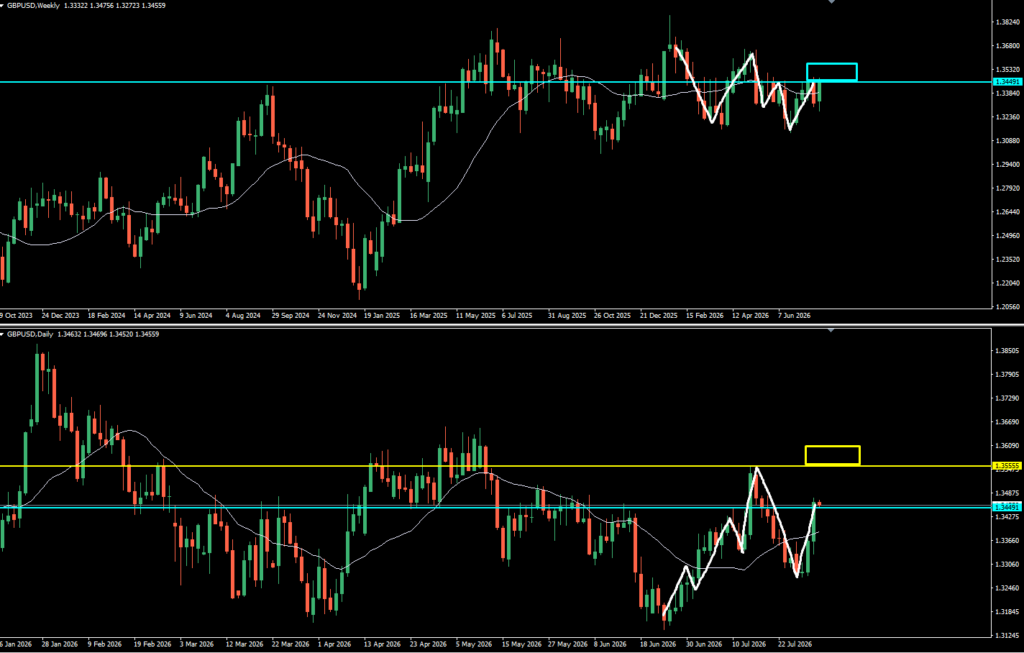
Task: Click the GBPUSD,Weekly chart title text
Action: [x=33, y=5]
